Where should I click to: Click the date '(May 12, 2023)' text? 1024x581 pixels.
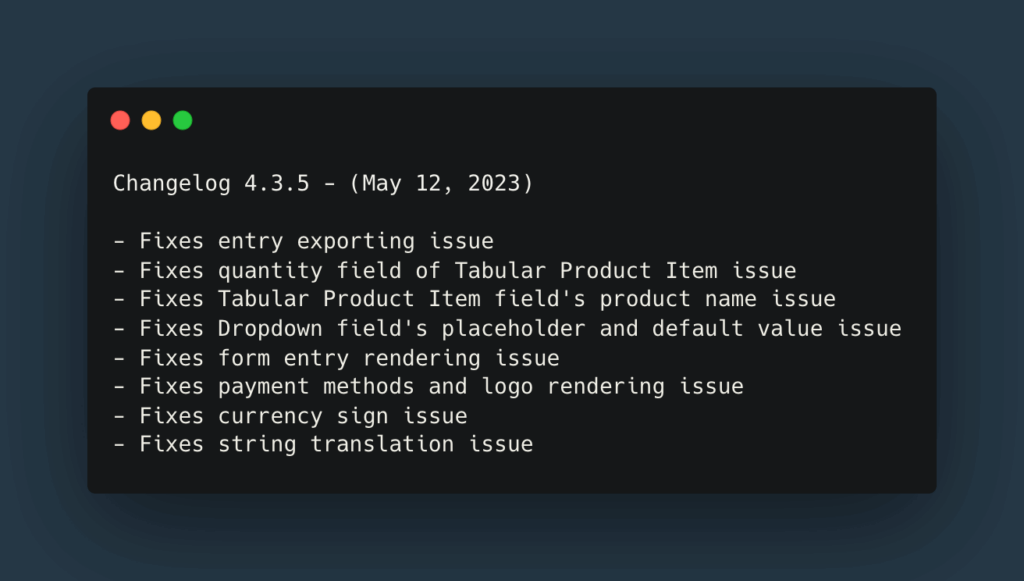click(x=441, y=183)
